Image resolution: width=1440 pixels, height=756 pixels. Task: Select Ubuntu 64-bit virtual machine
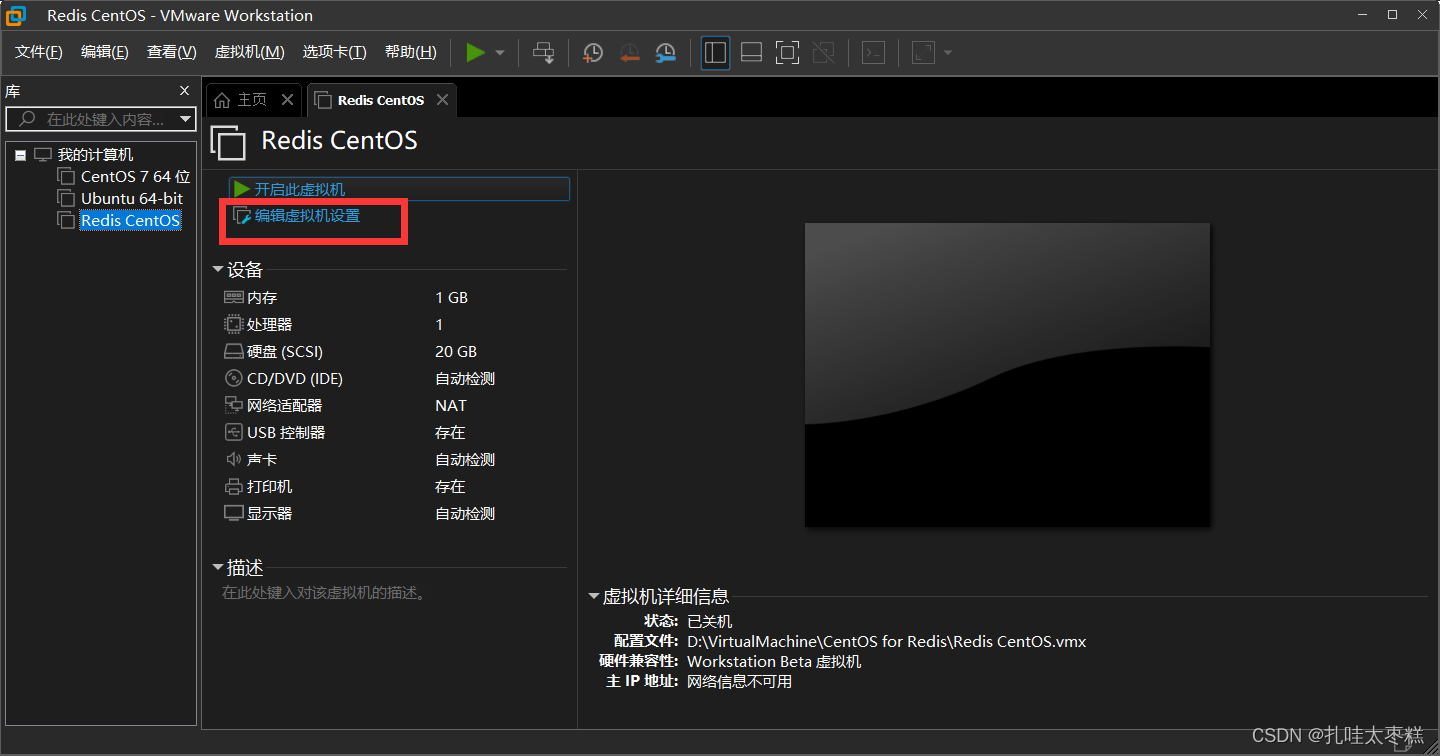[x=132, y=199]
